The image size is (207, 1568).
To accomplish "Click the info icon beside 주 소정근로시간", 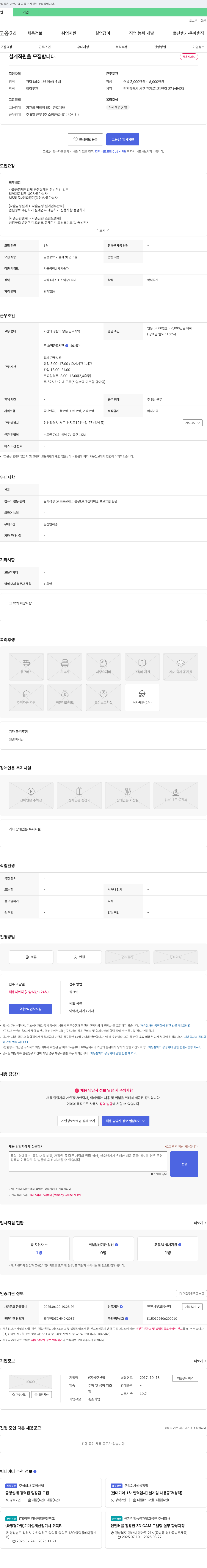I will pyautogui.click(x=67, y=346).
